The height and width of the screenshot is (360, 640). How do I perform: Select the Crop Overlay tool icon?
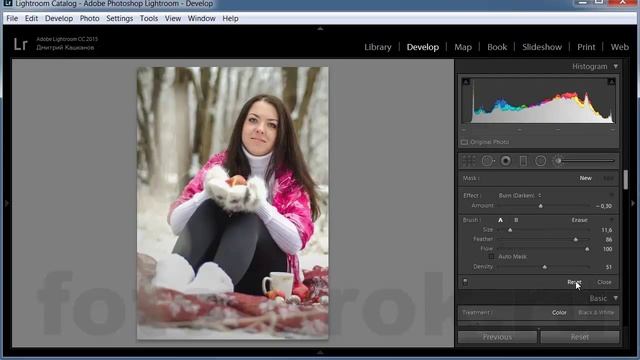pyautogui.click(x=469, y=161)
